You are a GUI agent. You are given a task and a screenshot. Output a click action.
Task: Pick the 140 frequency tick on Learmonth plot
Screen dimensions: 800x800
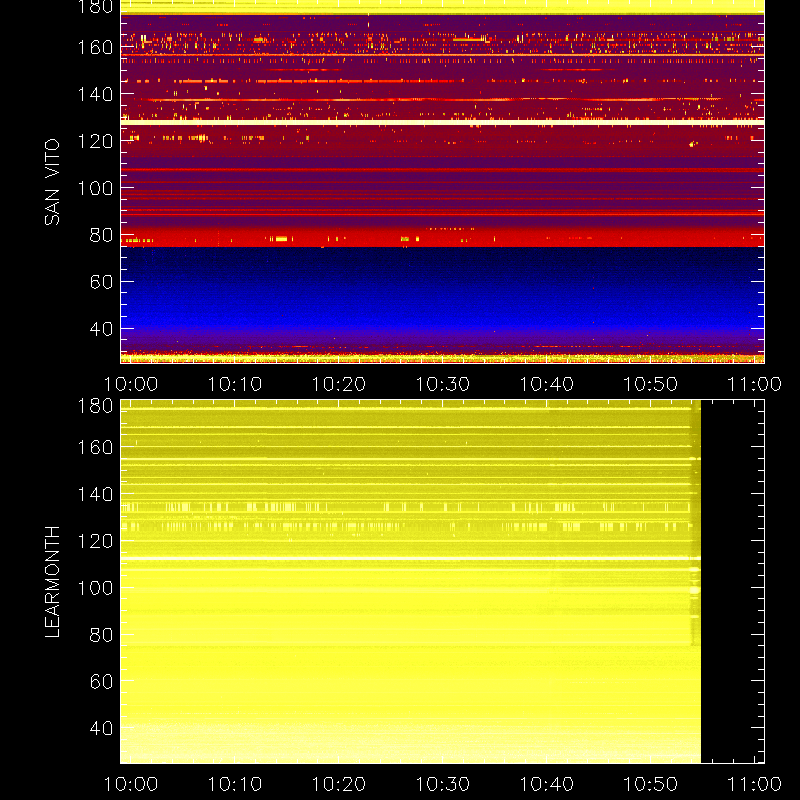(95, 494)
